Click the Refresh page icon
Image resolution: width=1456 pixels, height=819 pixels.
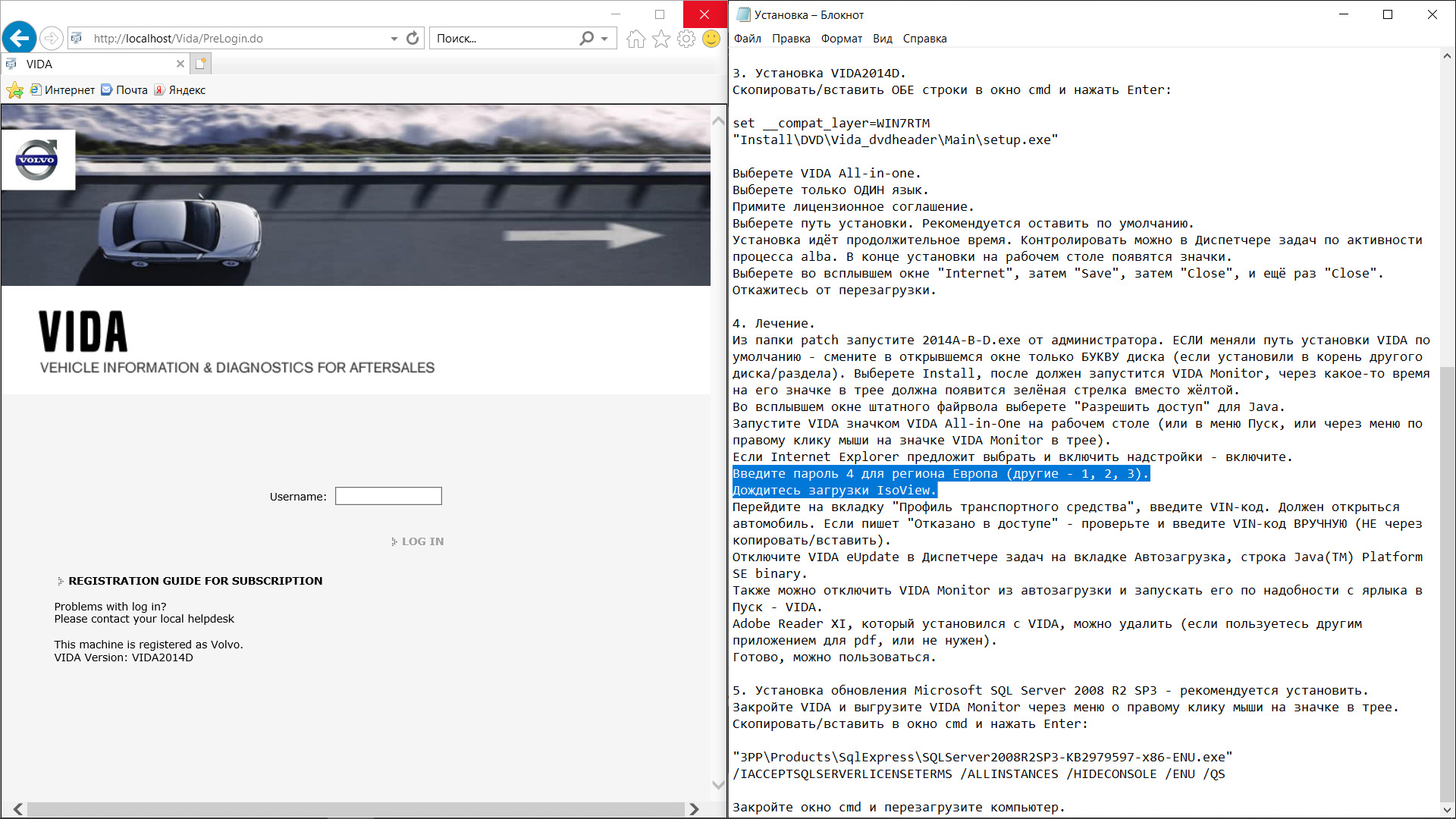(x=413, y=38)
